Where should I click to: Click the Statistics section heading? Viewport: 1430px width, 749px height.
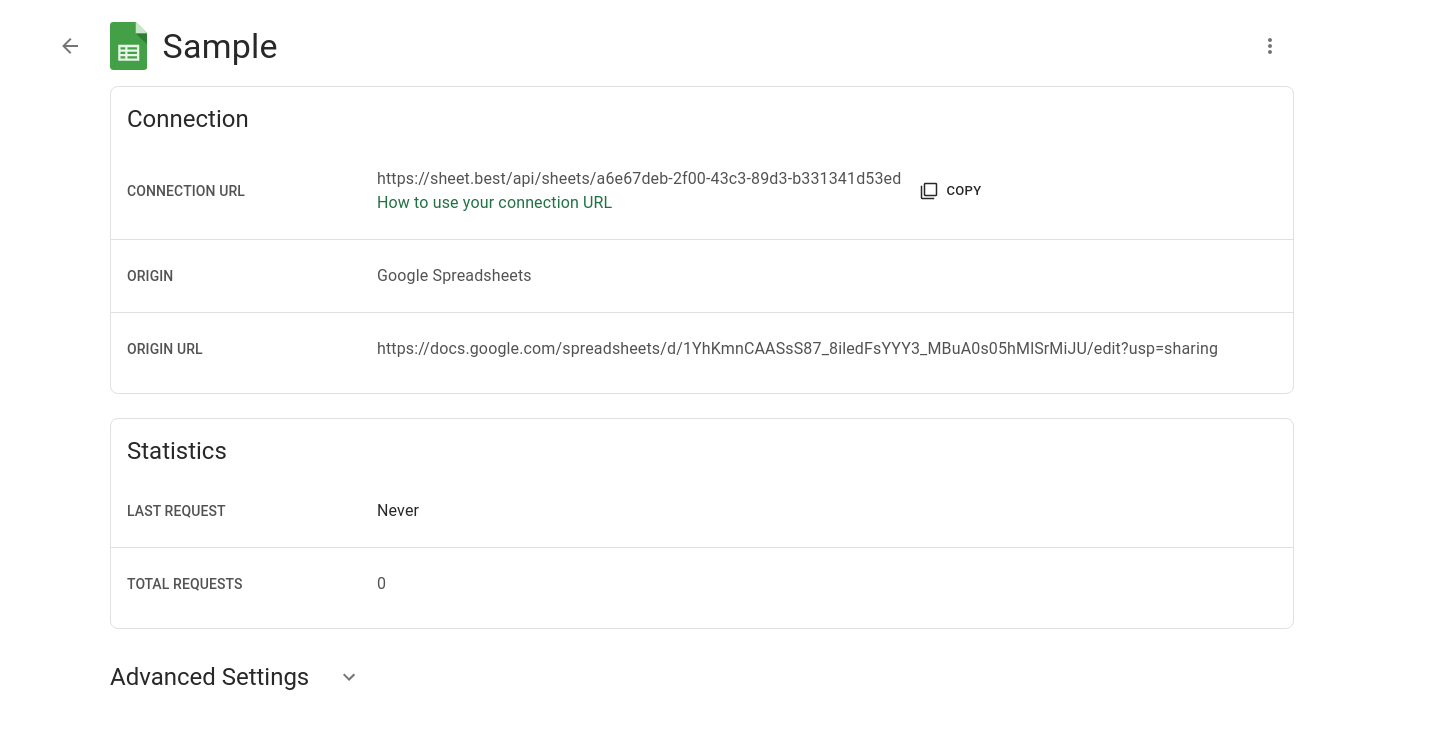coord(177,451)
